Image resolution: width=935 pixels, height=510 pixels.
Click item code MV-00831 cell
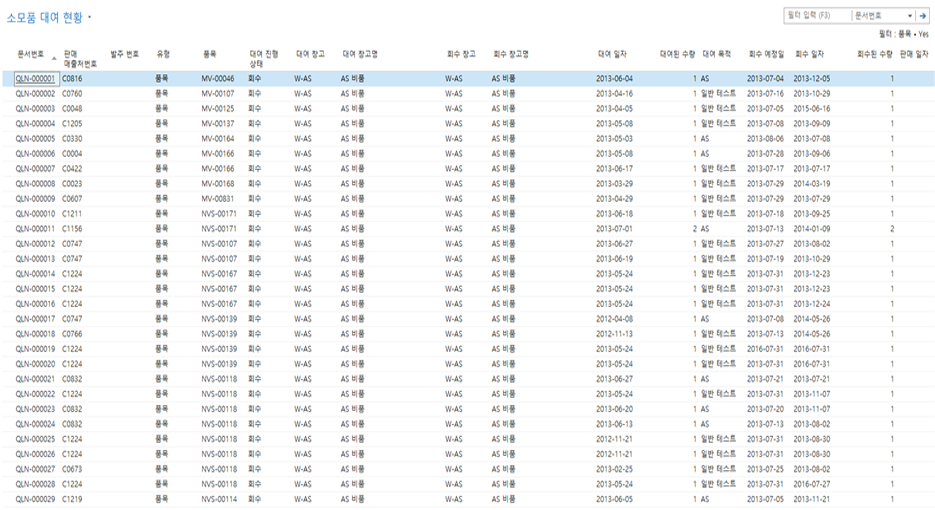[218, 199]
